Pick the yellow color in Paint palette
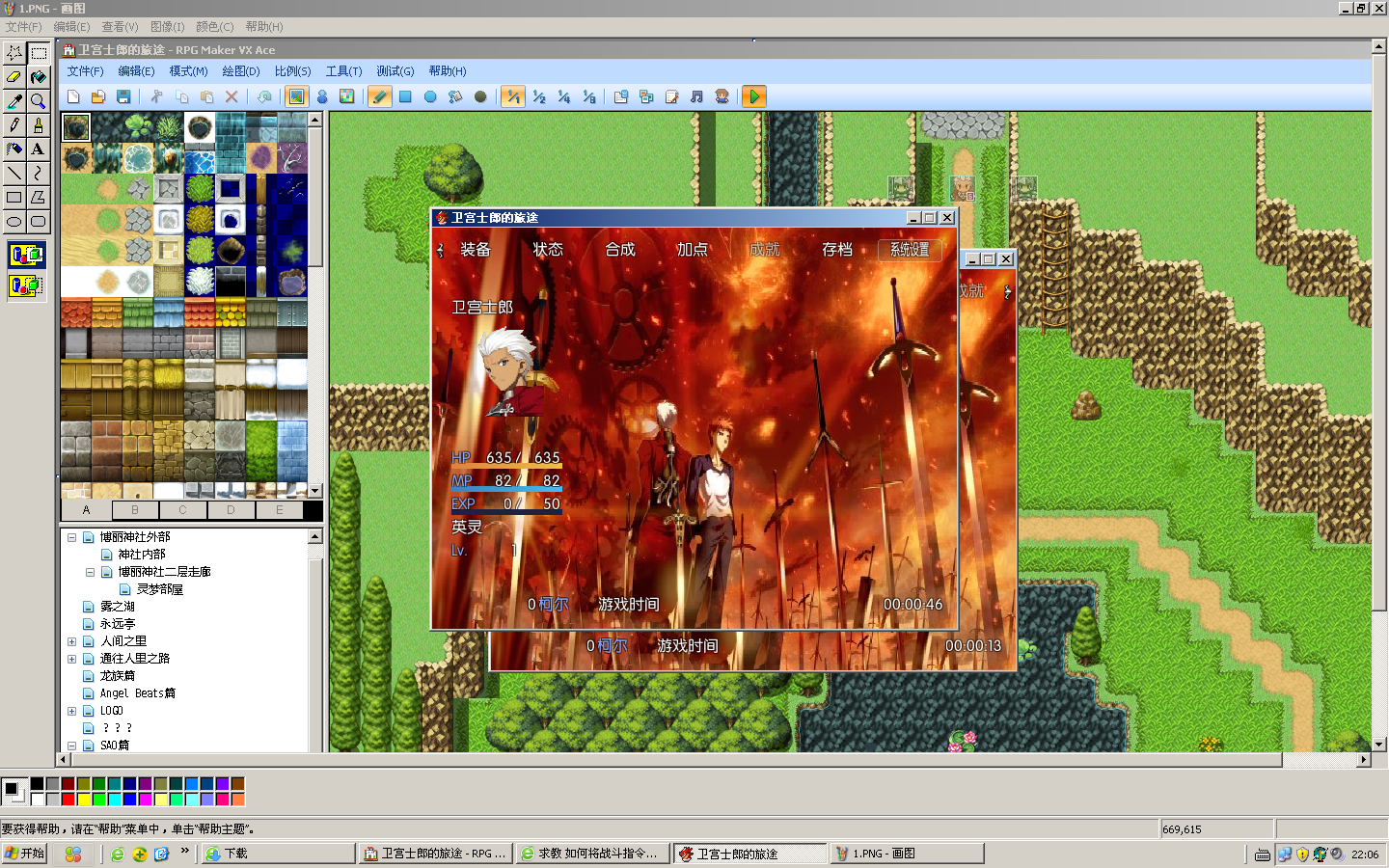This screenshot has height=868, width=1389. (x=83, y=799)
